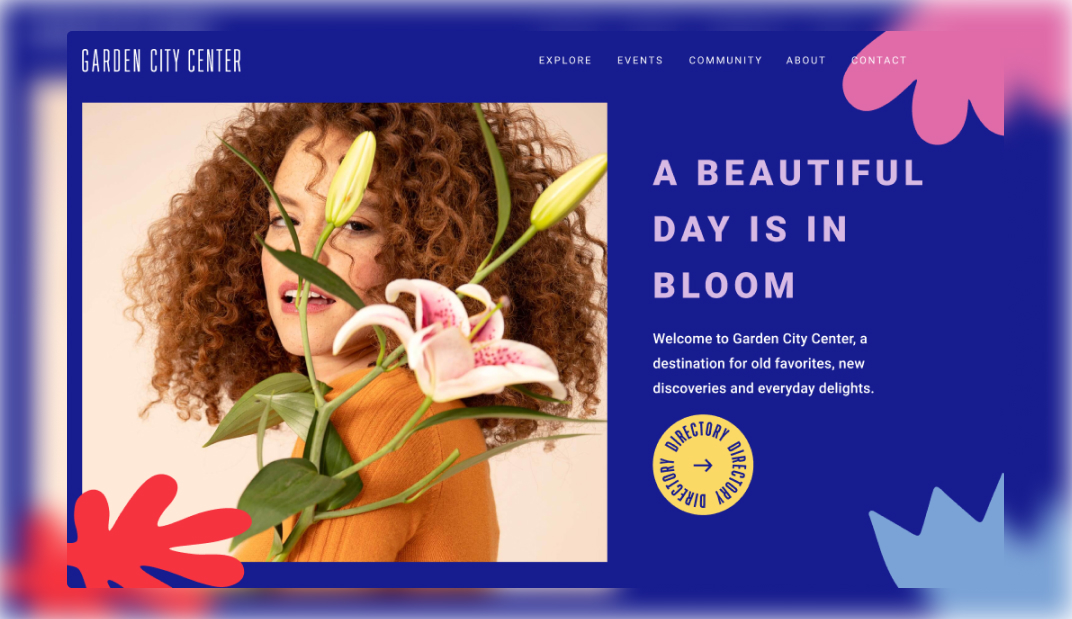Click the yellow lily bud at top of photo
Screen dimensions: 1072x619
click(351, 178)
